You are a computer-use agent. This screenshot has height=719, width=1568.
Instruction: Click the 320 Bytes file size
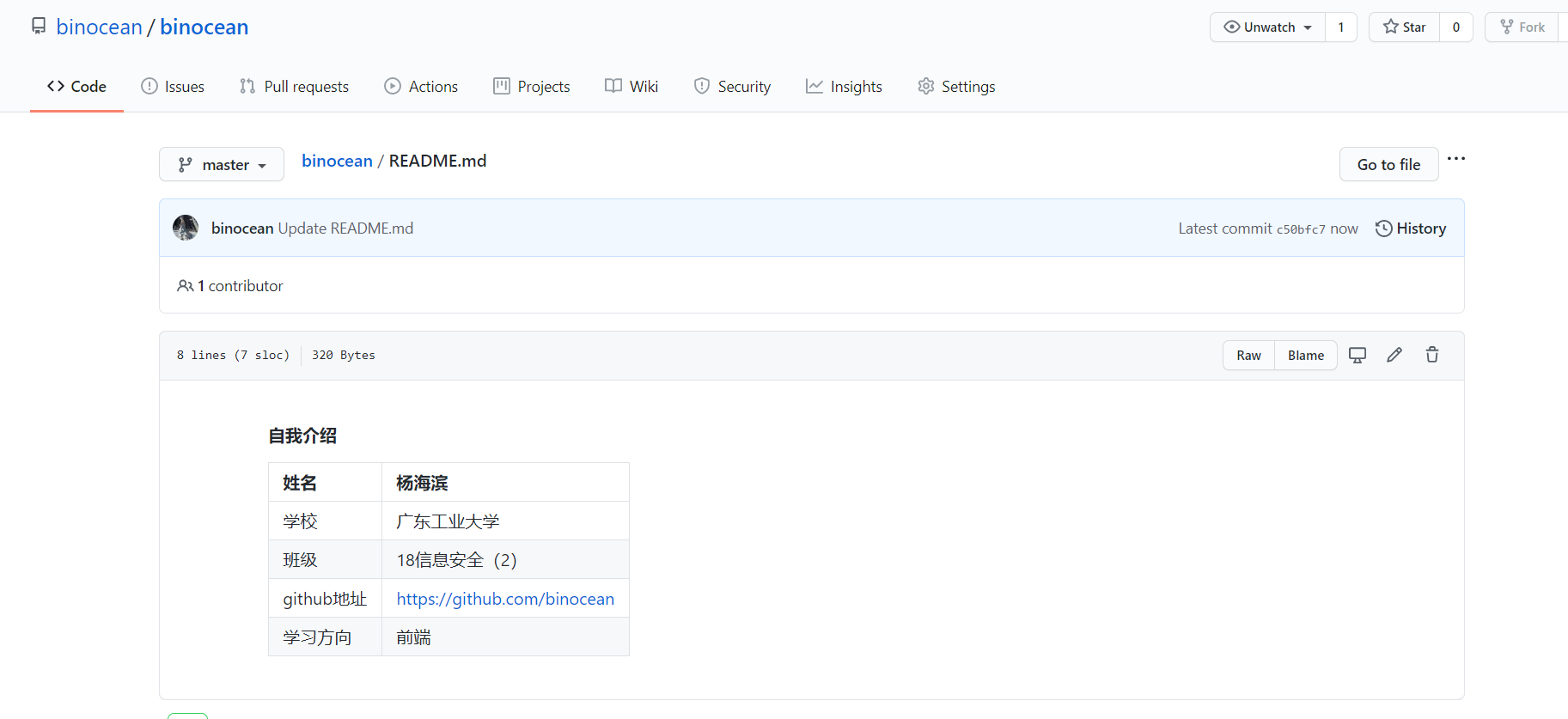[344, 356]
